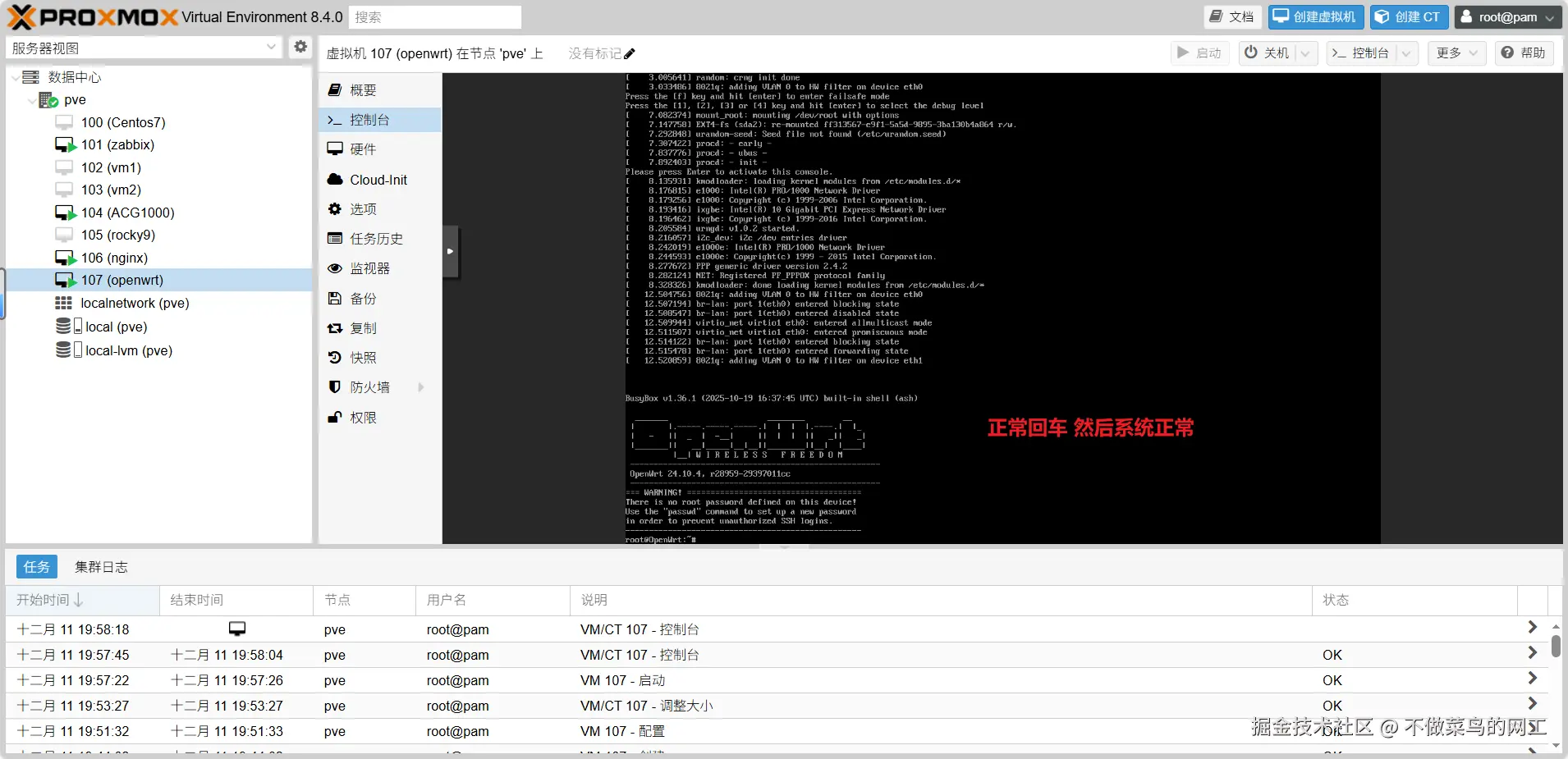
Task: Open the 控制台 console menu item
Action: [380, 120]
